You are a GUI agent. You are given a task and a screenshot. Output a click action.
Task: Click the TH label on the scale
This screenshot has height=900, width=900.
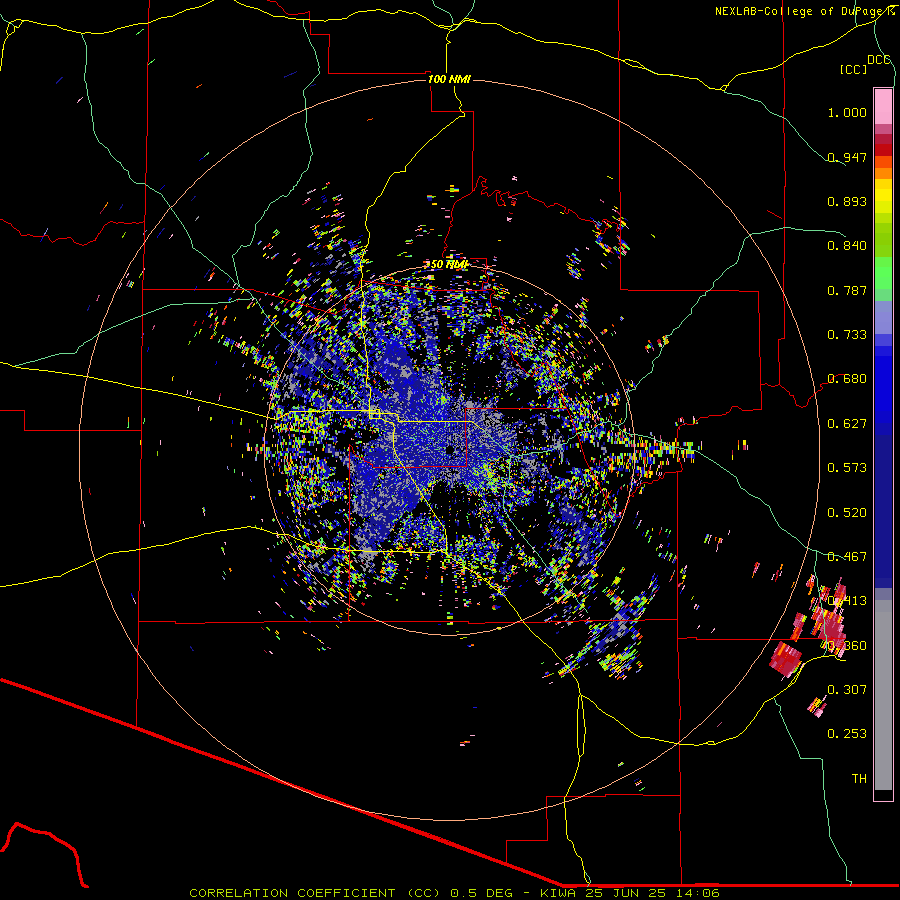point(859,778)
